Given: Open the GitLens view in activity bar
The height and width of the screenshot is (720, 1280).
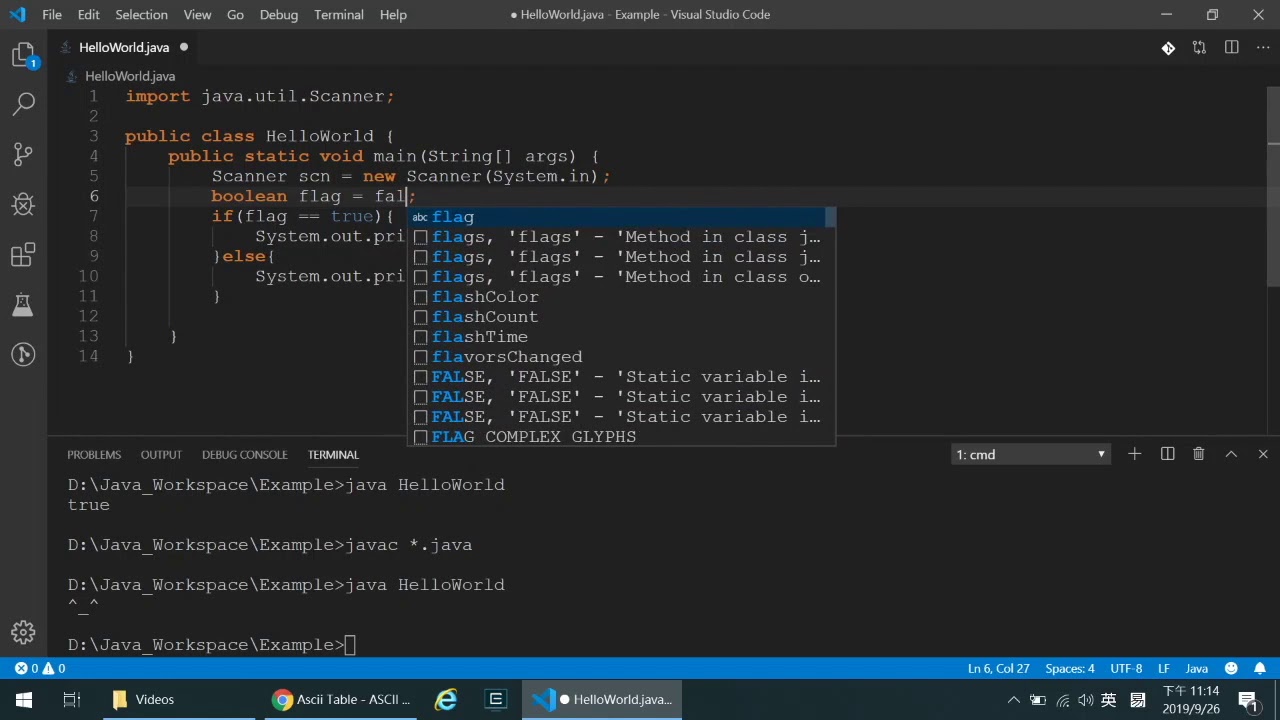Looking at the screenshot, I should tap(23, 354).
